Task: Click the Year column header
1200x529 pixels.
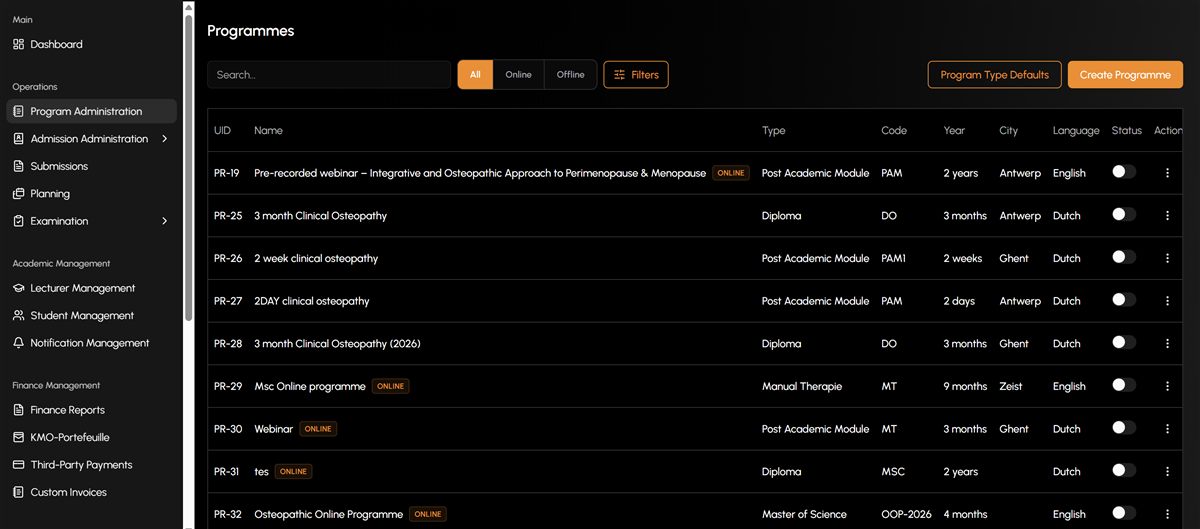Action: (954, 131)
